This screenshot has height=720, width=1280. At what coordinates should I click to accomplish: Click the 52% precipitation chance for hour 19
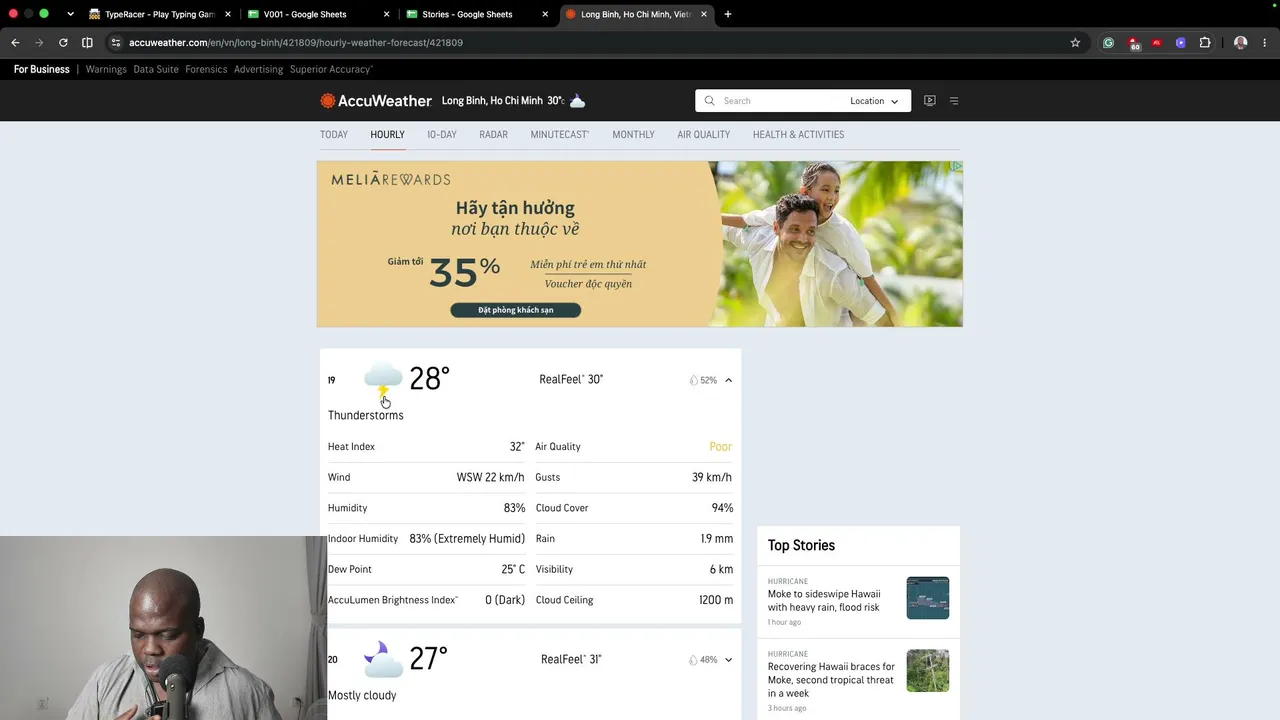coord(703,380)
